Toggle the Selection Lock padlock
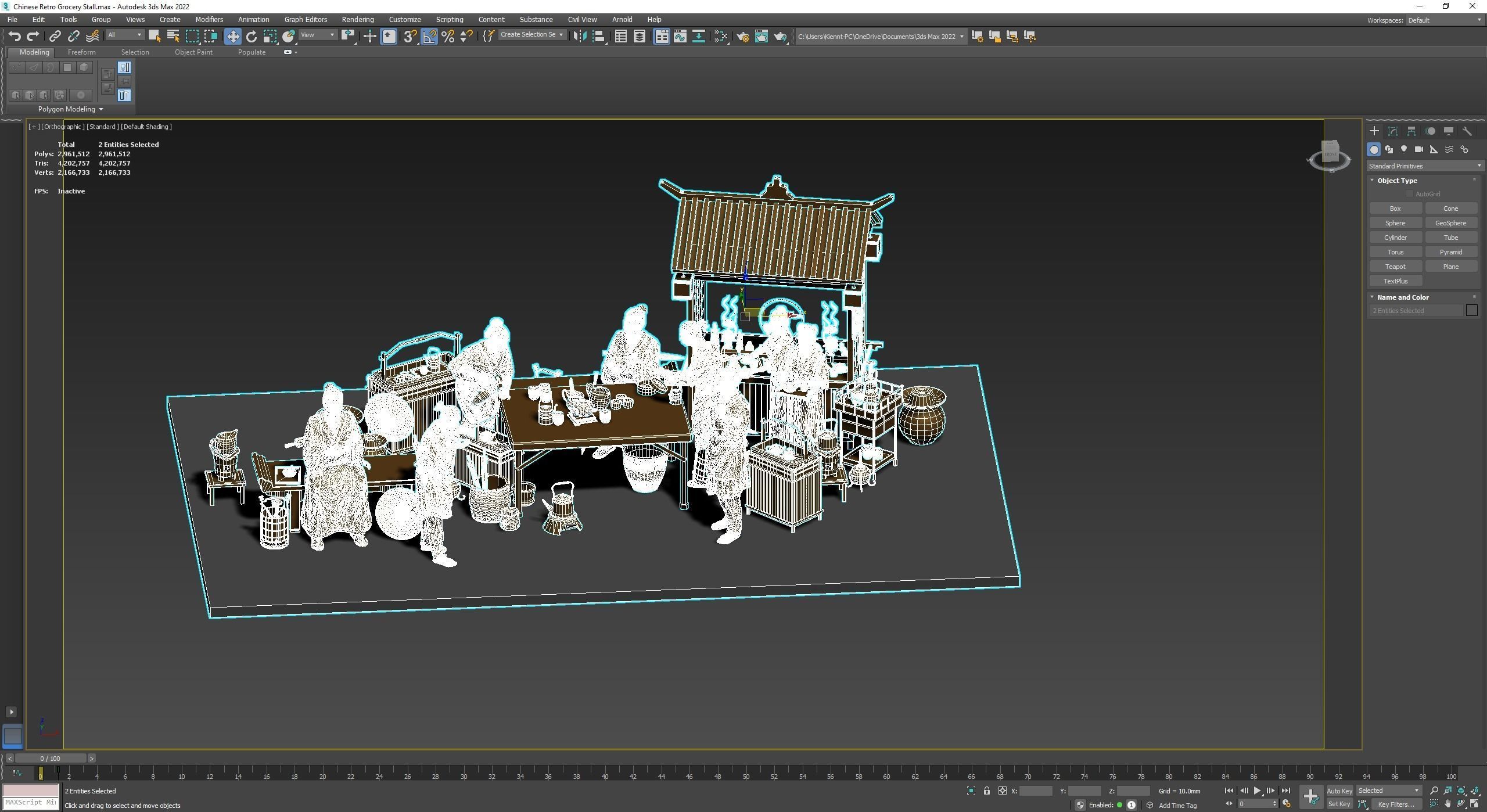Viewport: 1487px width, 812px height. (x=986, y=791)
